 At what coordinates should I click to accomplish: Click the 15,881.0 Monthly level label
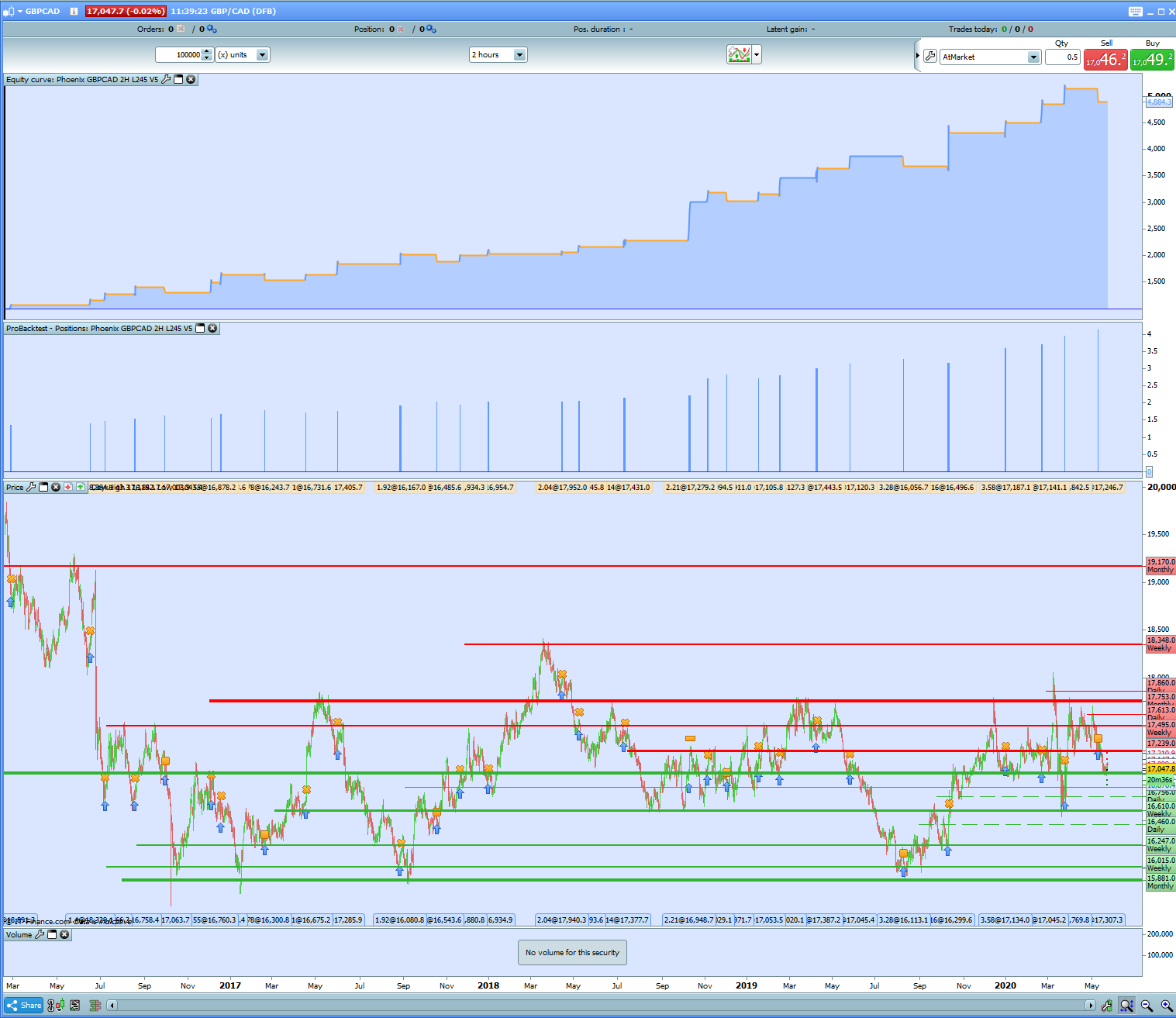pyautogui.click(x=1160, y=882)
